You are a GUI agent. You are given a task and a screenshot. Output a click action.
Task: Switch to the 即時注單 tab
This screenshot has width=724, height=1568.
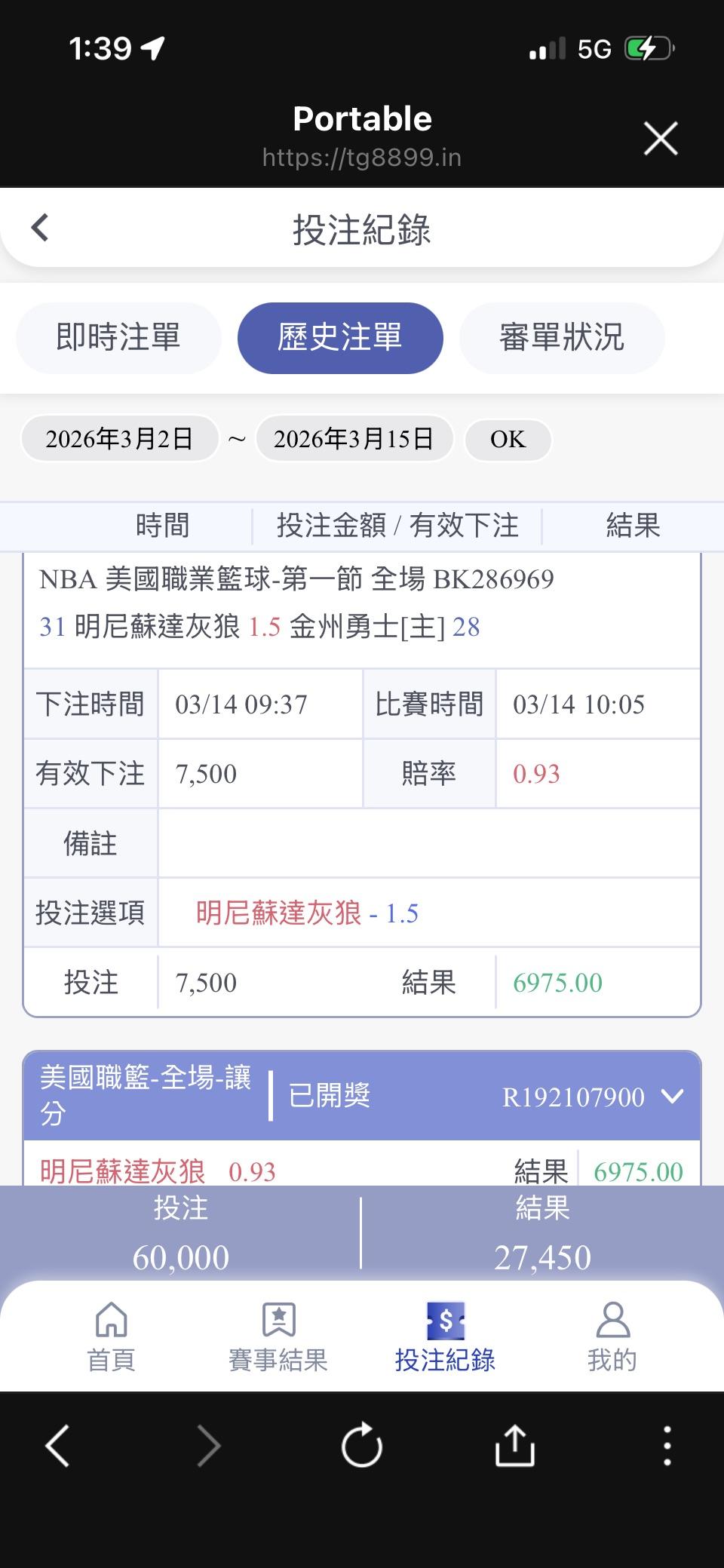click(x=118, y=338)
